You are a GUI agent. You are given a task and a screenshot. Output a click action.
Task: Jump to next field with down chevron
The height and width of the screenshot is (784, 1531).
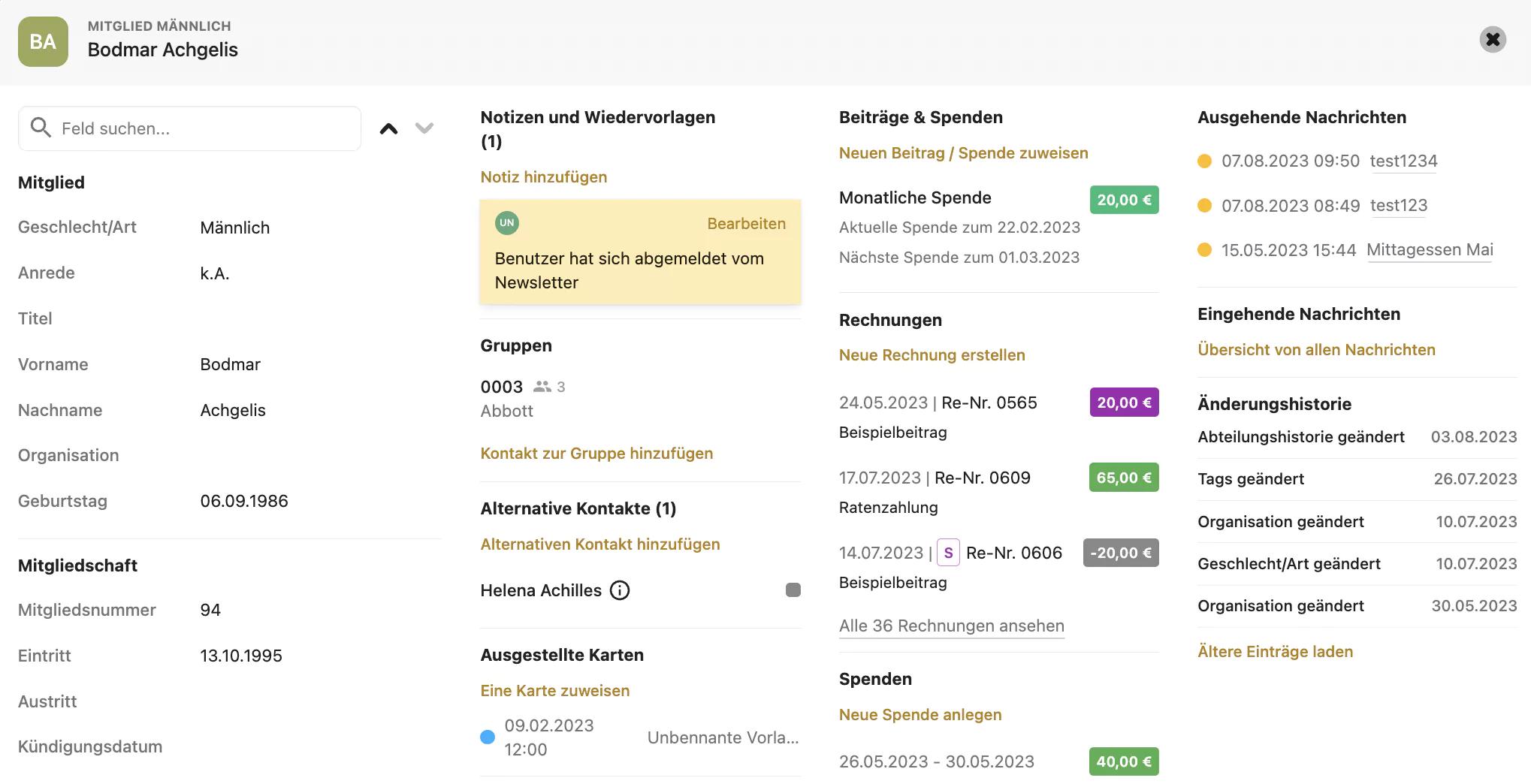coord(424,128)
